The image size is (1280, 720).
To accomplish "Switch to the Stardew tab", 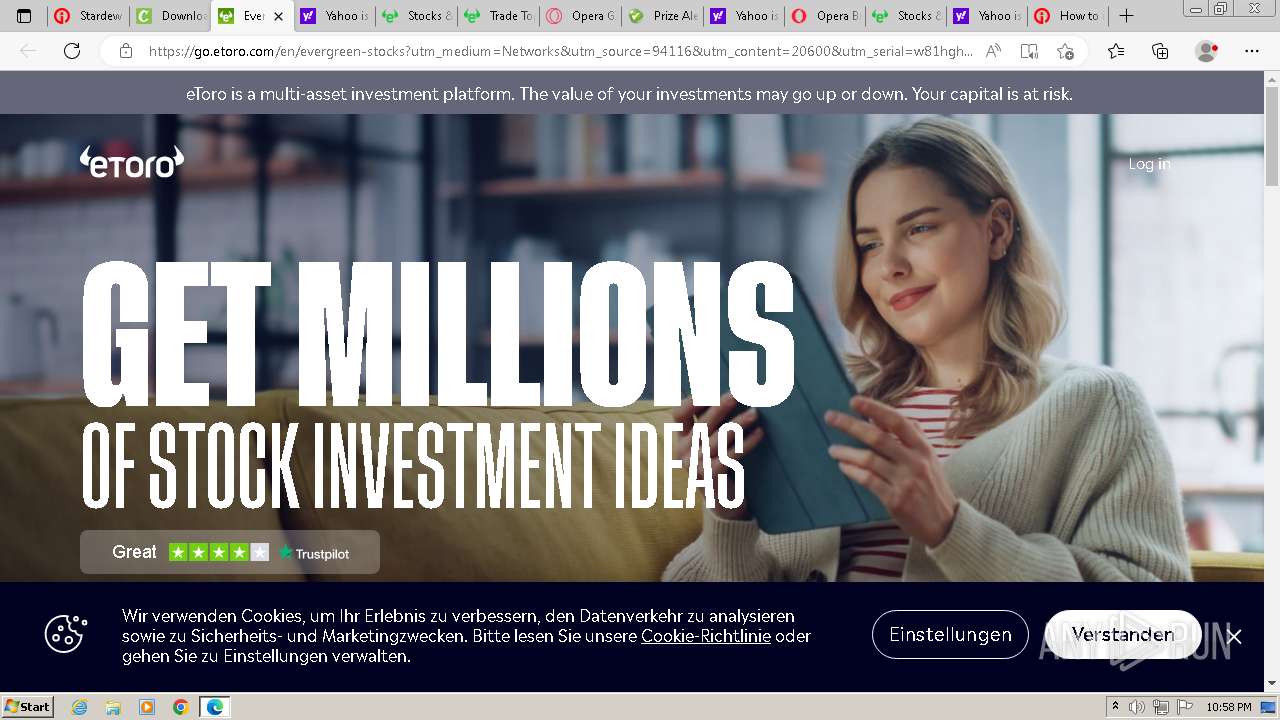I will point(89,16).
